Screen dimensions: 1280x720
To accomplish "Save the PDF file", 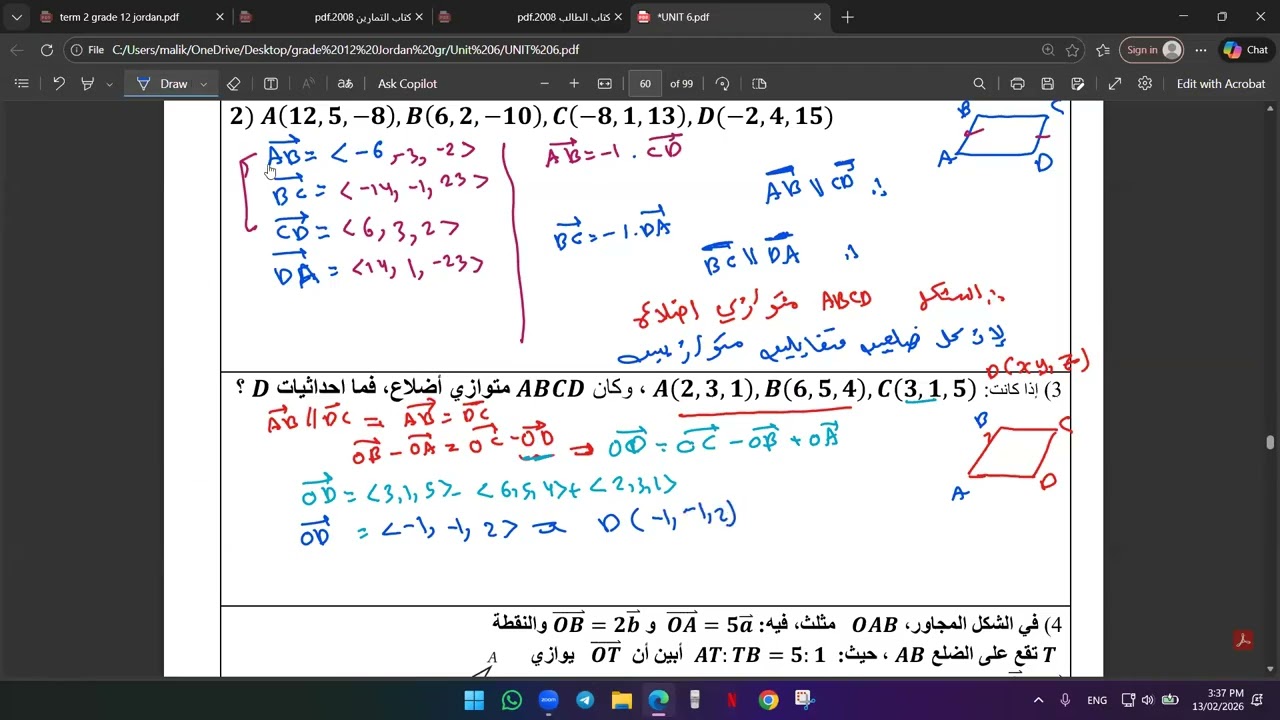I will 1048,84.
